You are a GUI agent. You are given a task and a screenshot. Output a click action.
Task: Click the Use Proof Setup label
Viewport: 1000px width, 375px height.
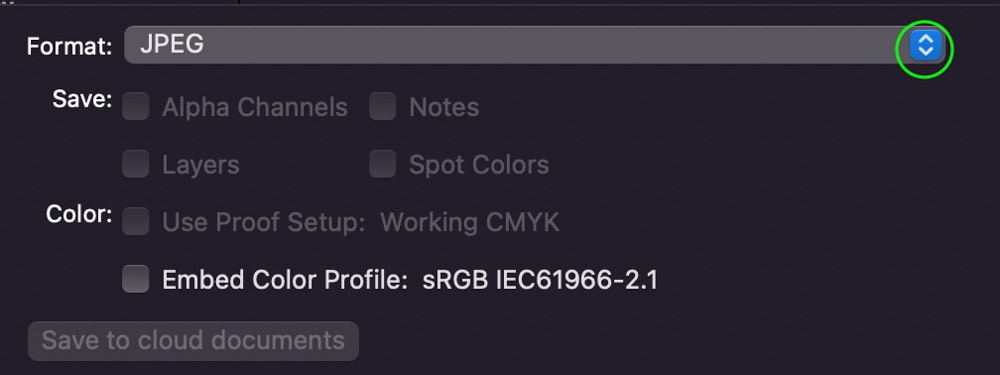coord(263,223)
